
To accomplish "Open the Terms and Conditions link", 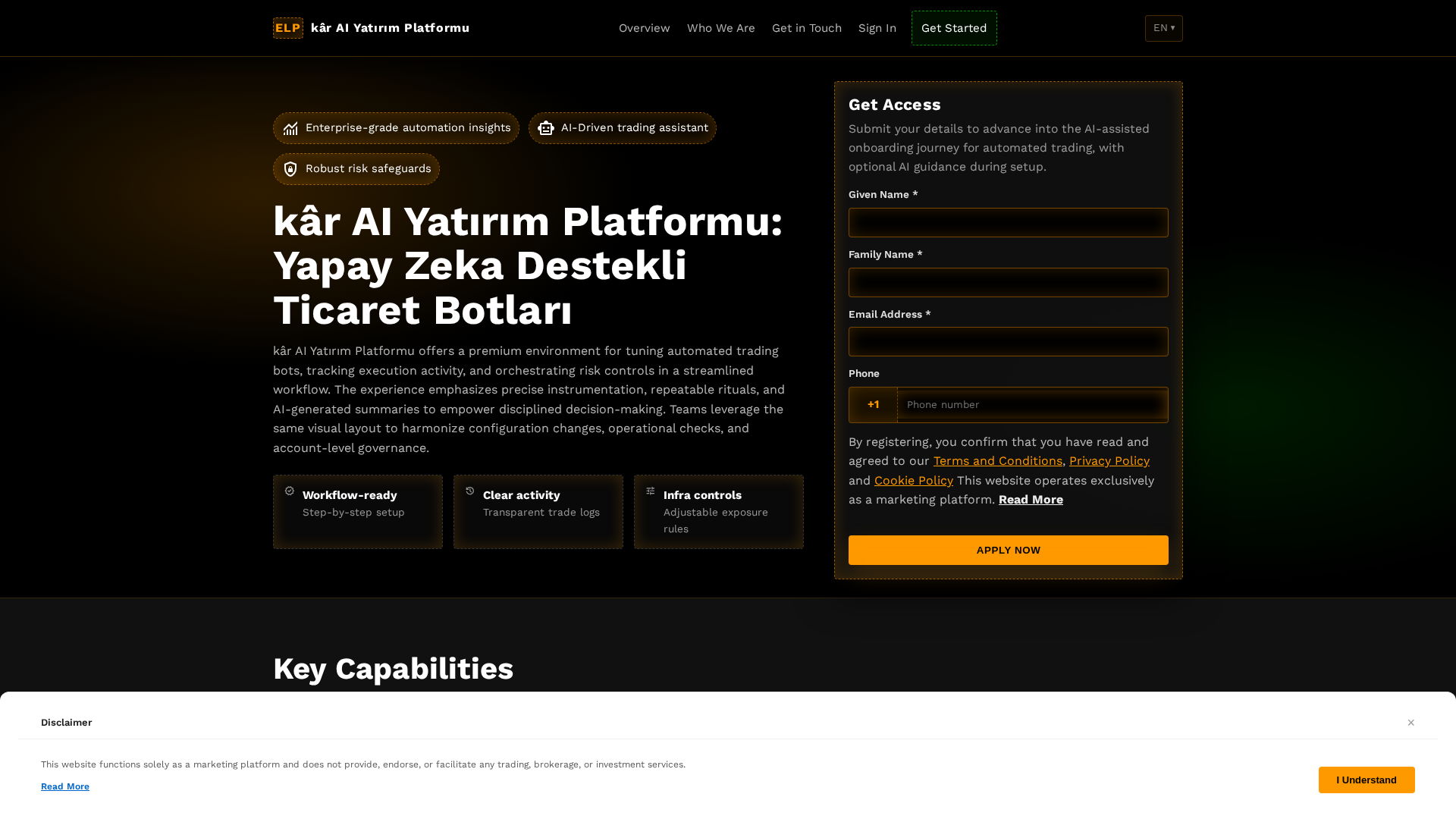I will click(998, 461).
